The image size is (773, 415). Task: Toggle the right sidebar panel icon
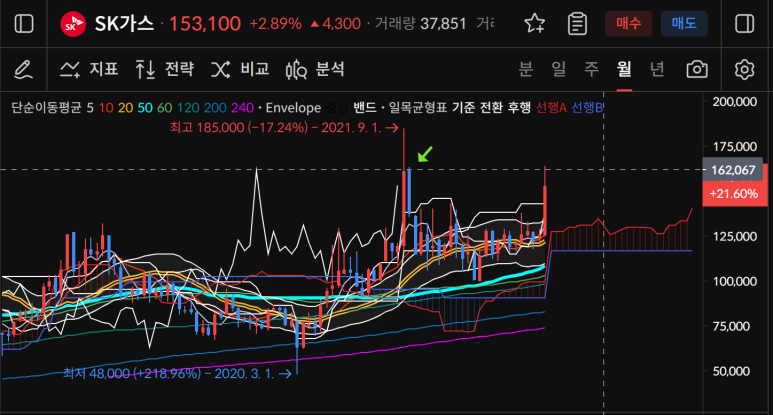[x=744, y=24]
